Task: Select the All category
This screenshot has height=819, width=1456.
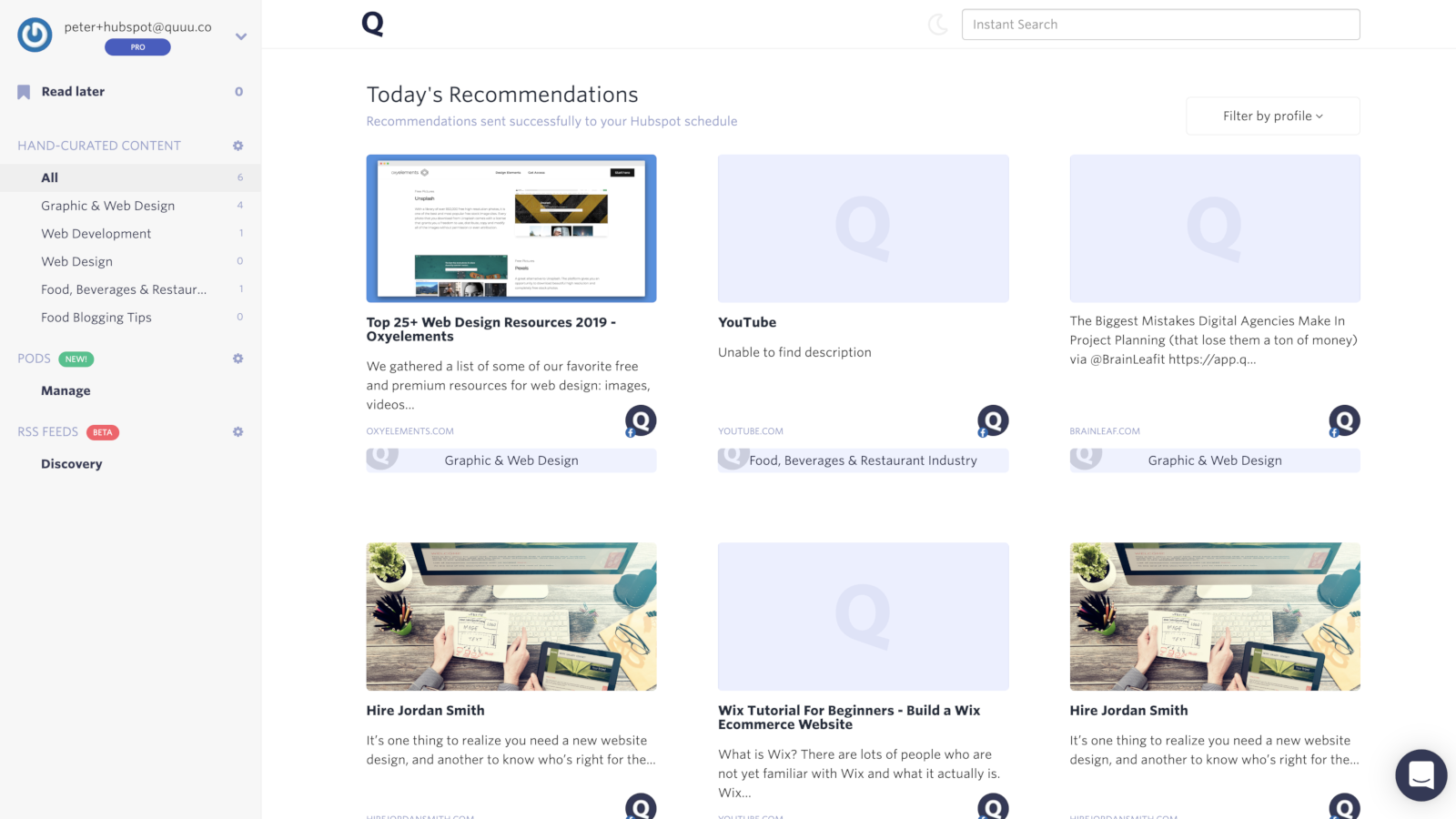Action: click(130, 177)
